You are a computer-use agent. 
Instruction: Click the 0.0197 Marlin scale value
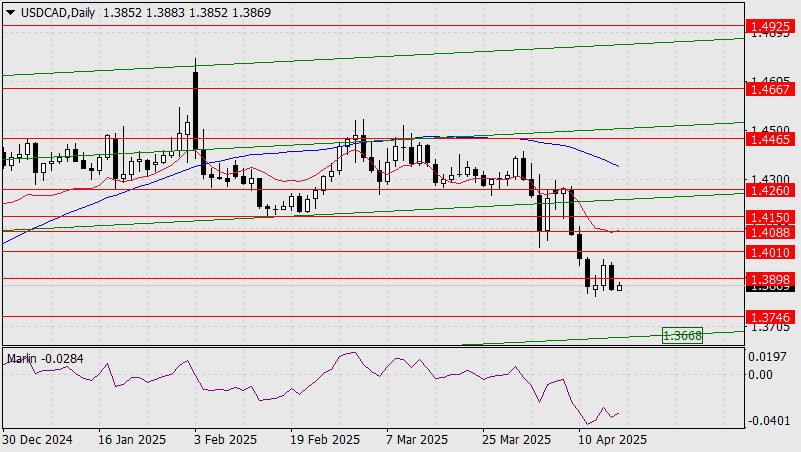tap(767, 357)
